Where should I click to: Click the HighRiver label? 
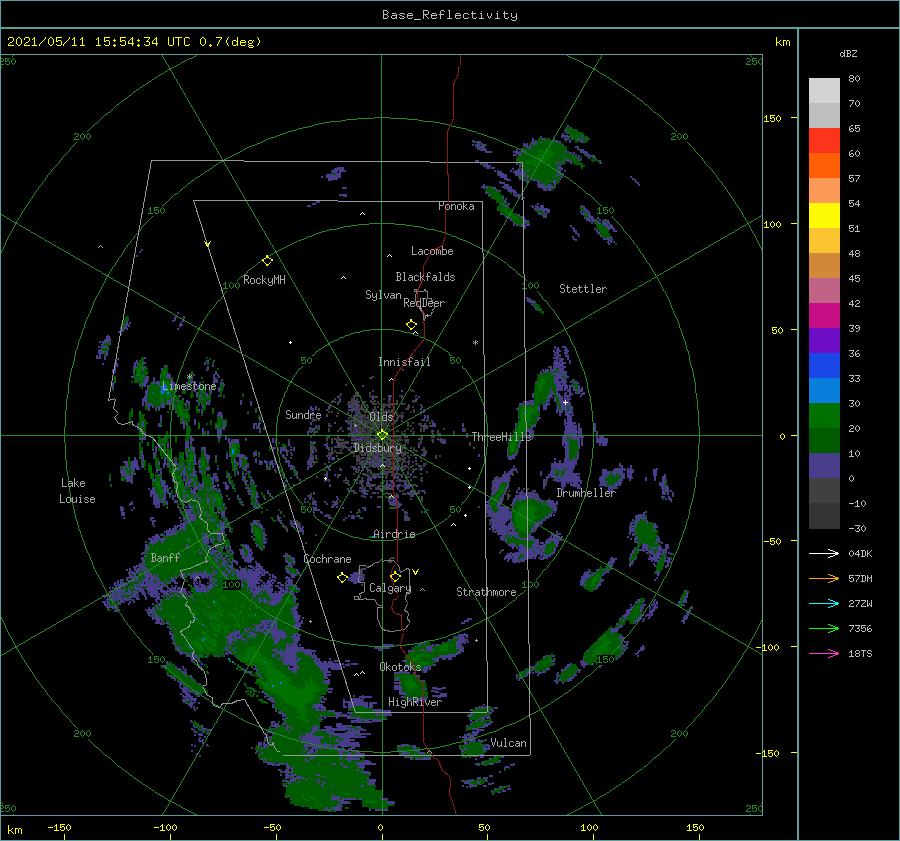point(414,702)
